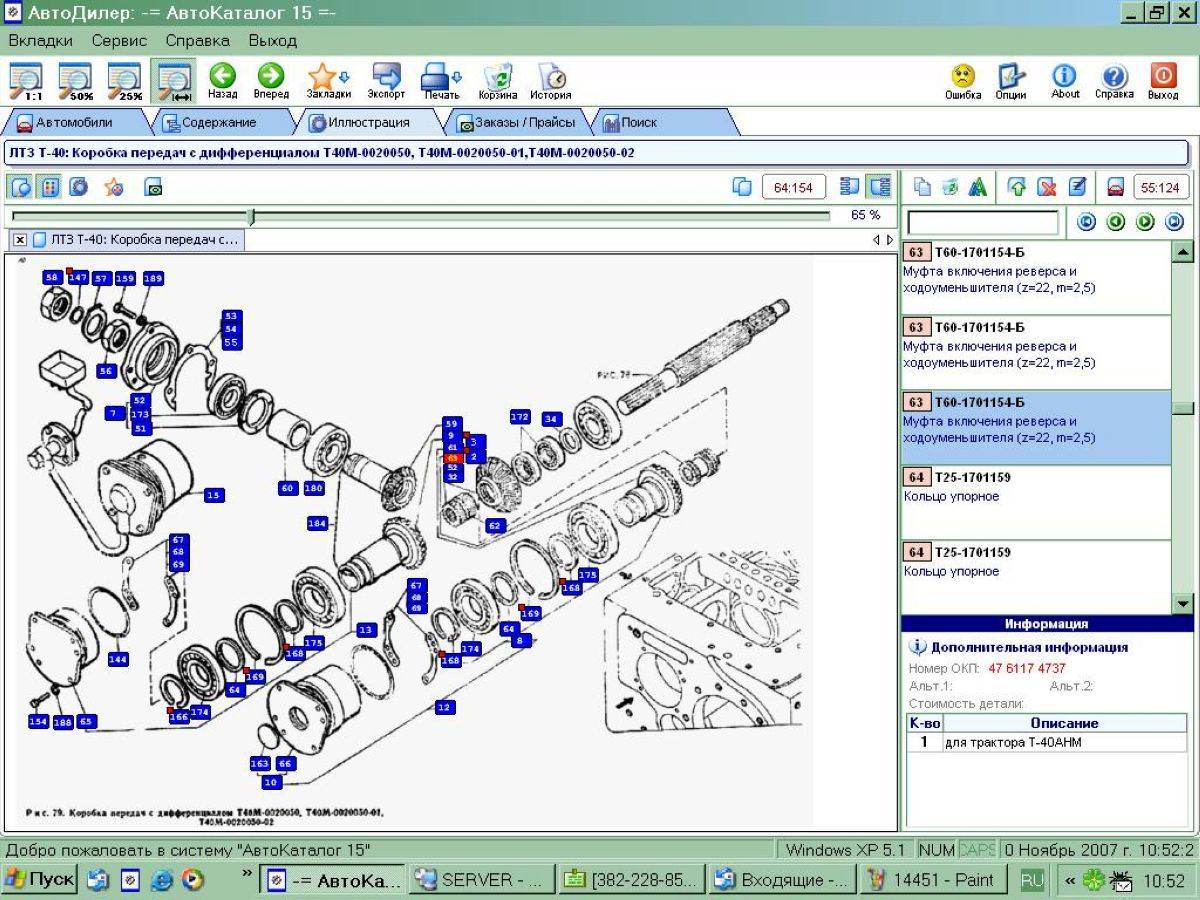Click callout number 15 on diagram
The height and width of the screenshot is (900, 1200).
[x=213, y=495]
